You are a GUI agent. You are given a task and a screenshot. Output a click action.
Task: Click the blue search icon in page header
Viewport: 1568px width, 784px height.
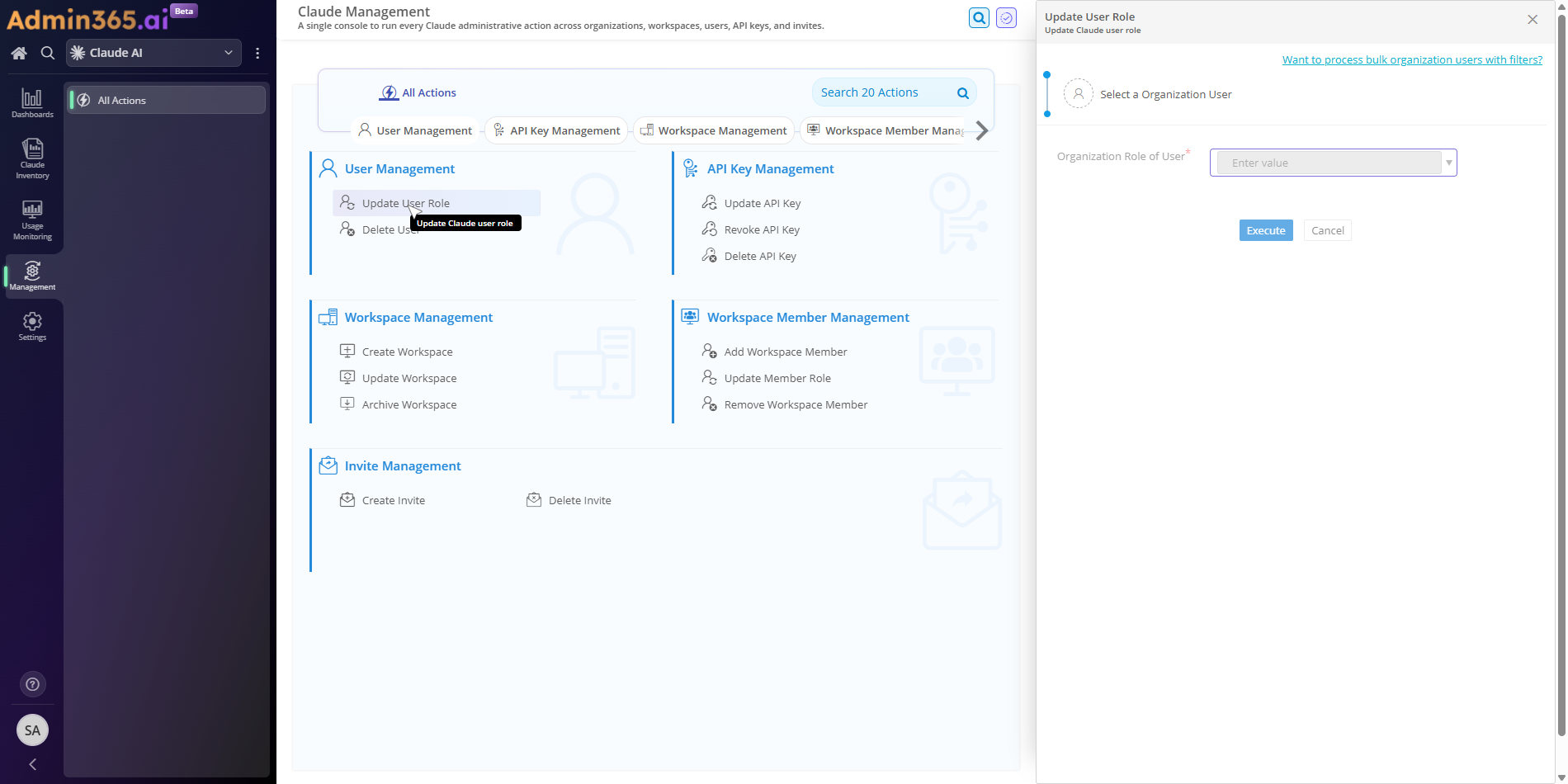point(979,17)
